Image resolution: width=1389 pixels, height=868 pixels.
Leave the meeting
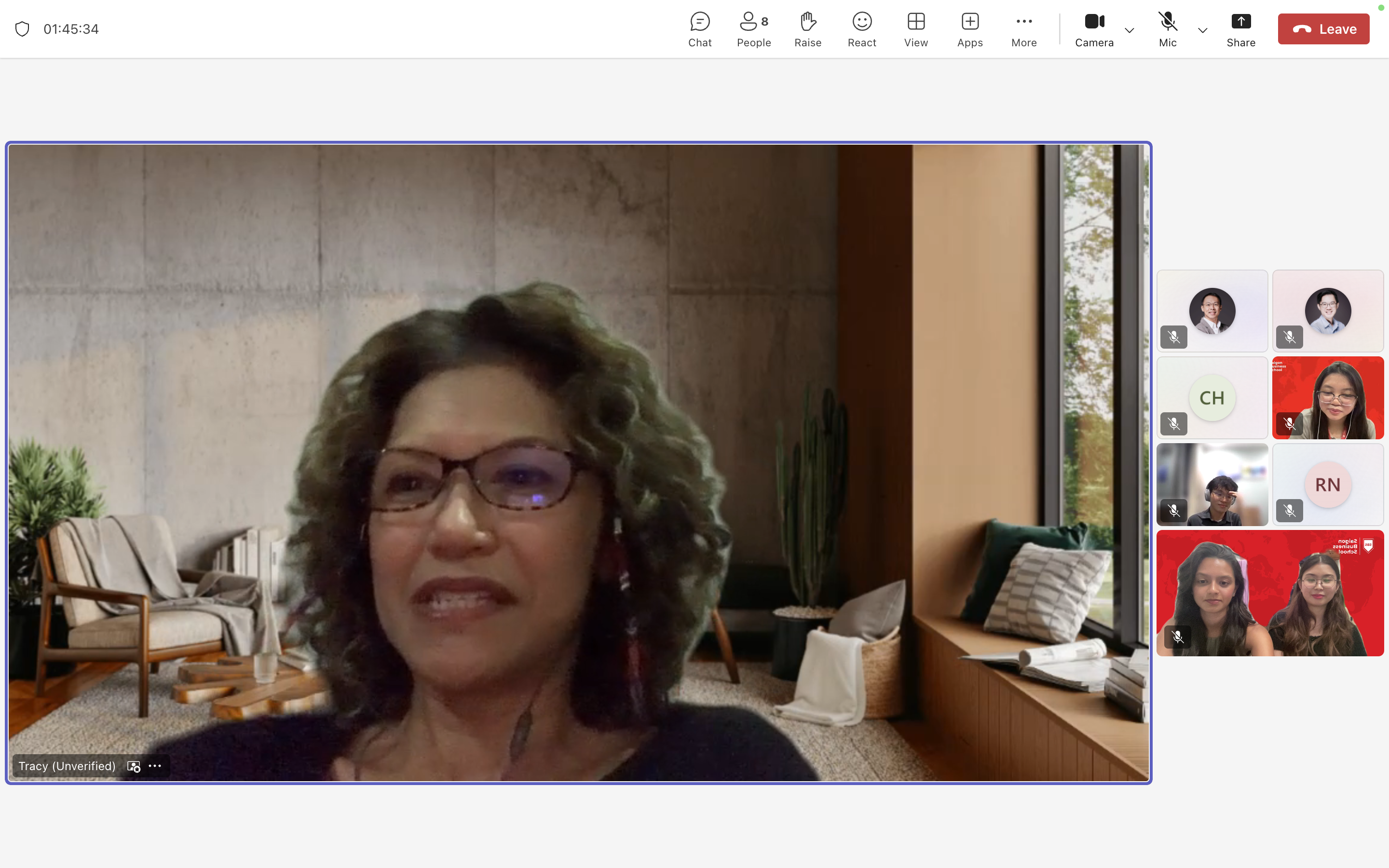(1323, 28)
